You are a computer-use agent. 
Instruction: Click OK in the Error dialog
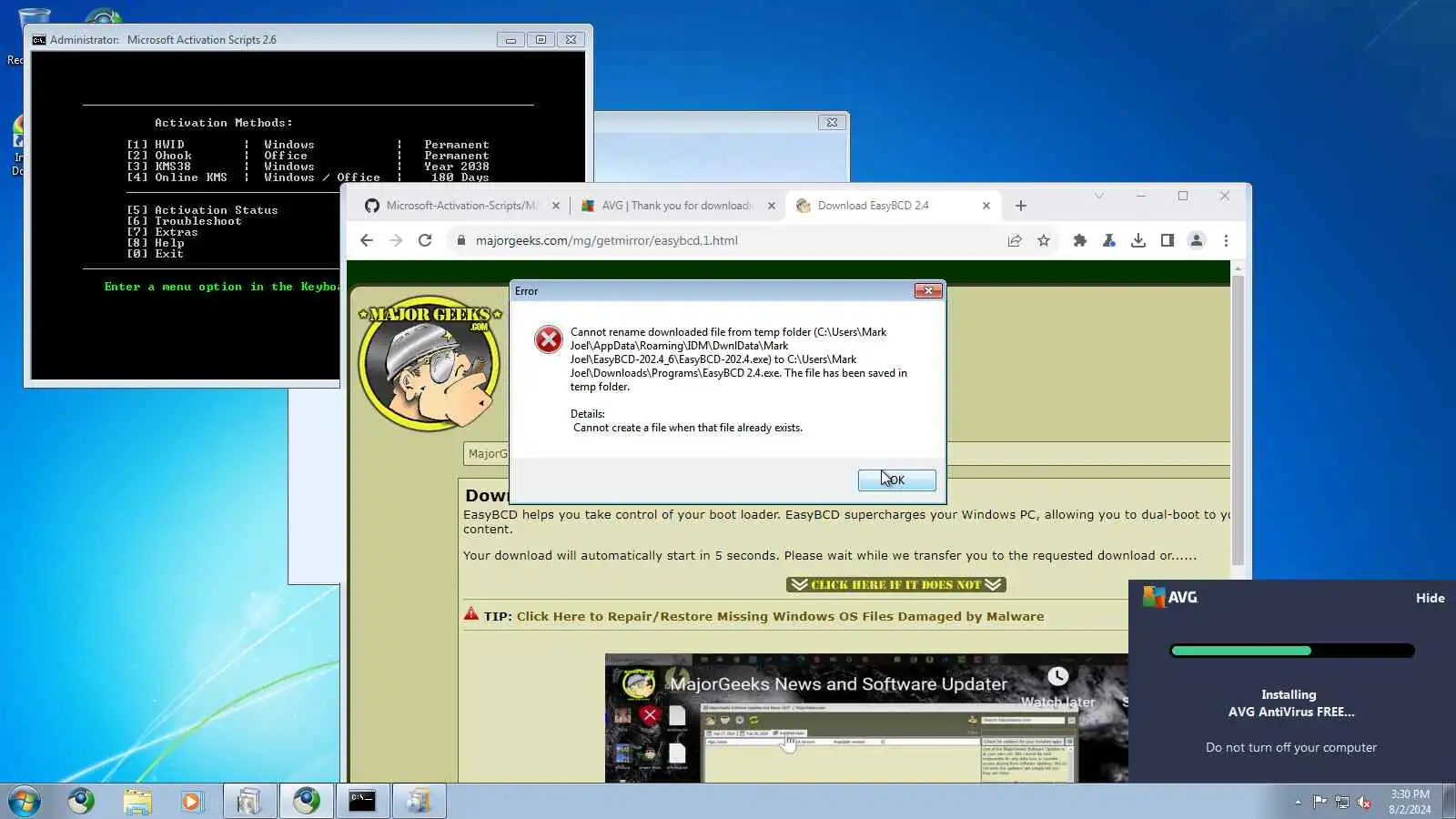896,480
